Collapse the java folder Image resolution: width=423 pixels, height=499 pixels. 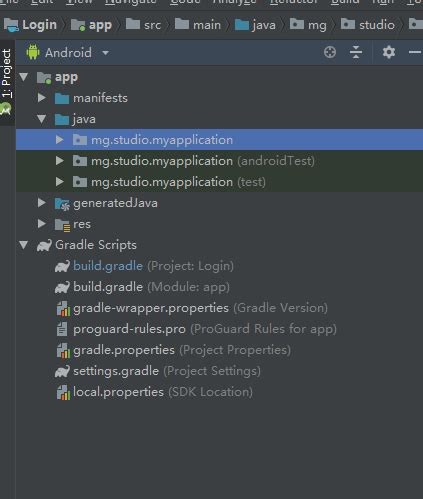tap(42, 119)
